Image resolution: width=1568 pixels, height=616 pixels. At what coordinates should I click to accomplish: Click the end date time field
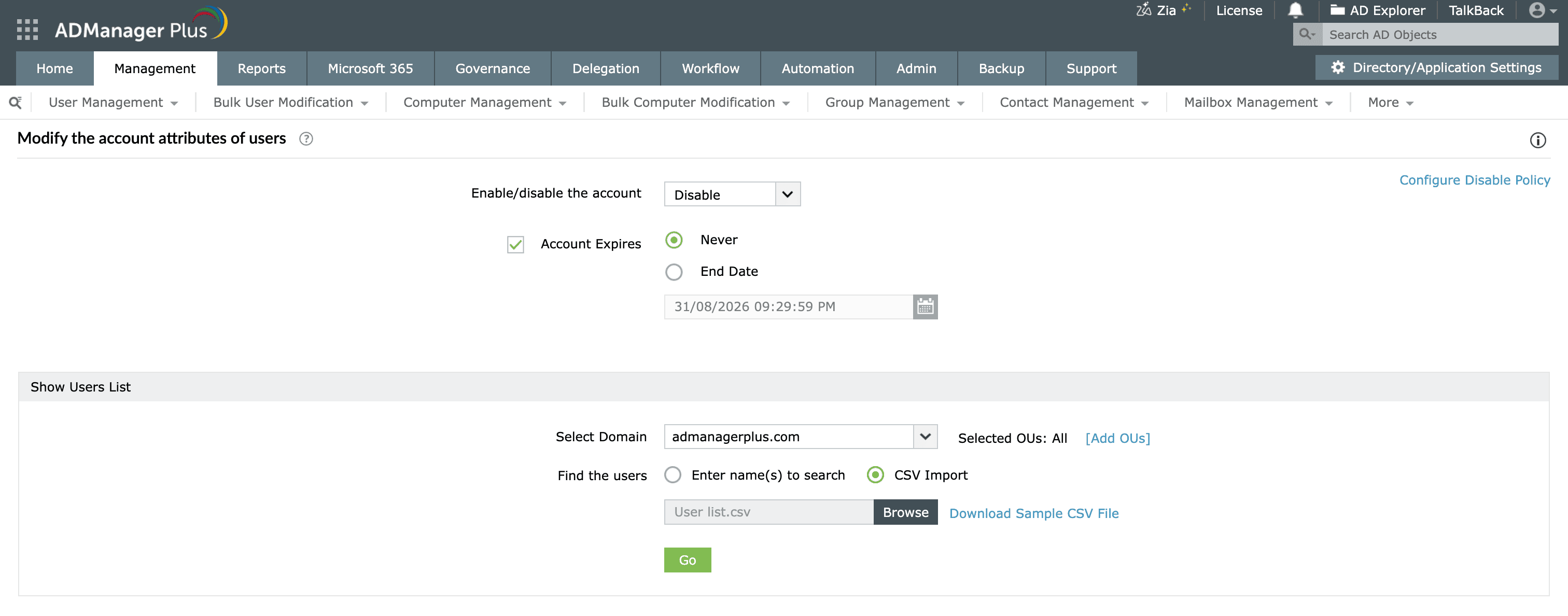pos(789,307)
